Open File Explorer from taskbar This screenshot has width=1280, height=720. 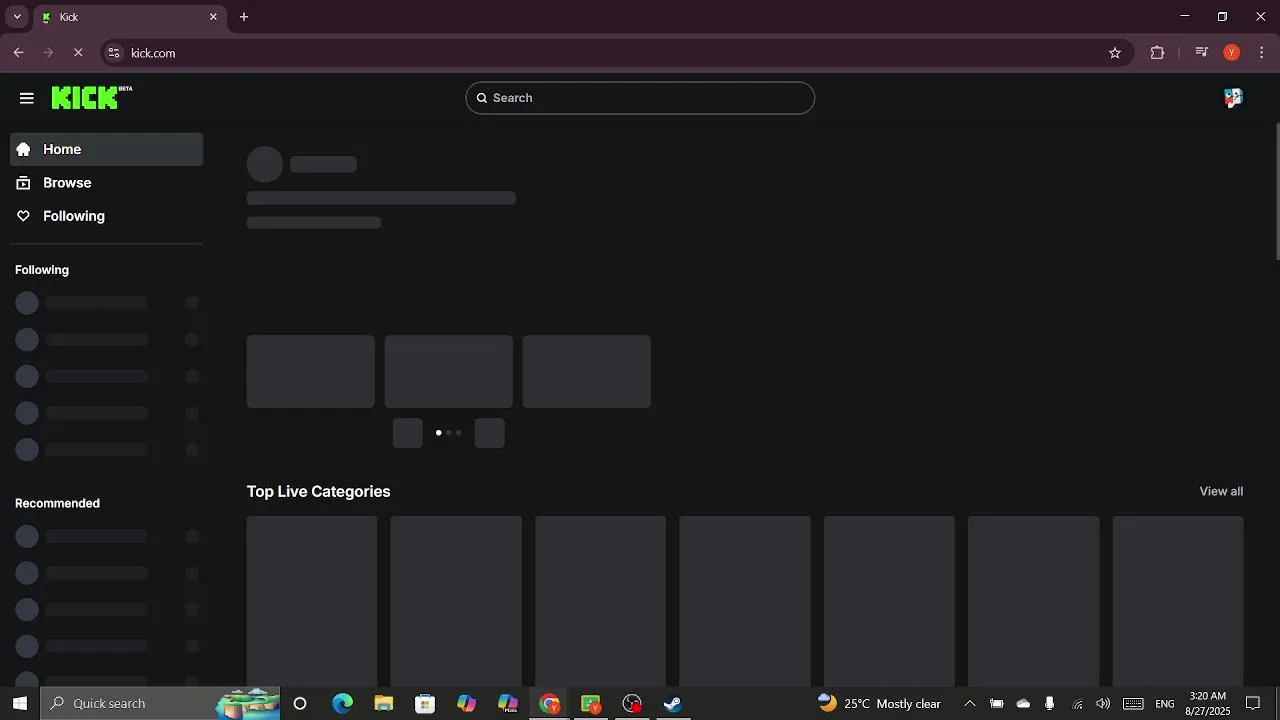pyautogui.click(x=384, y=703)
